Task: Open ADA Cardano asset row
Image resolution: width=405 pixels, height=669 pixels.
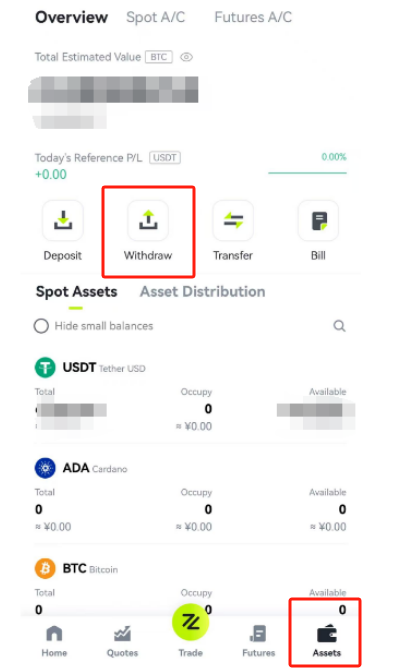Action: [191, 495]
